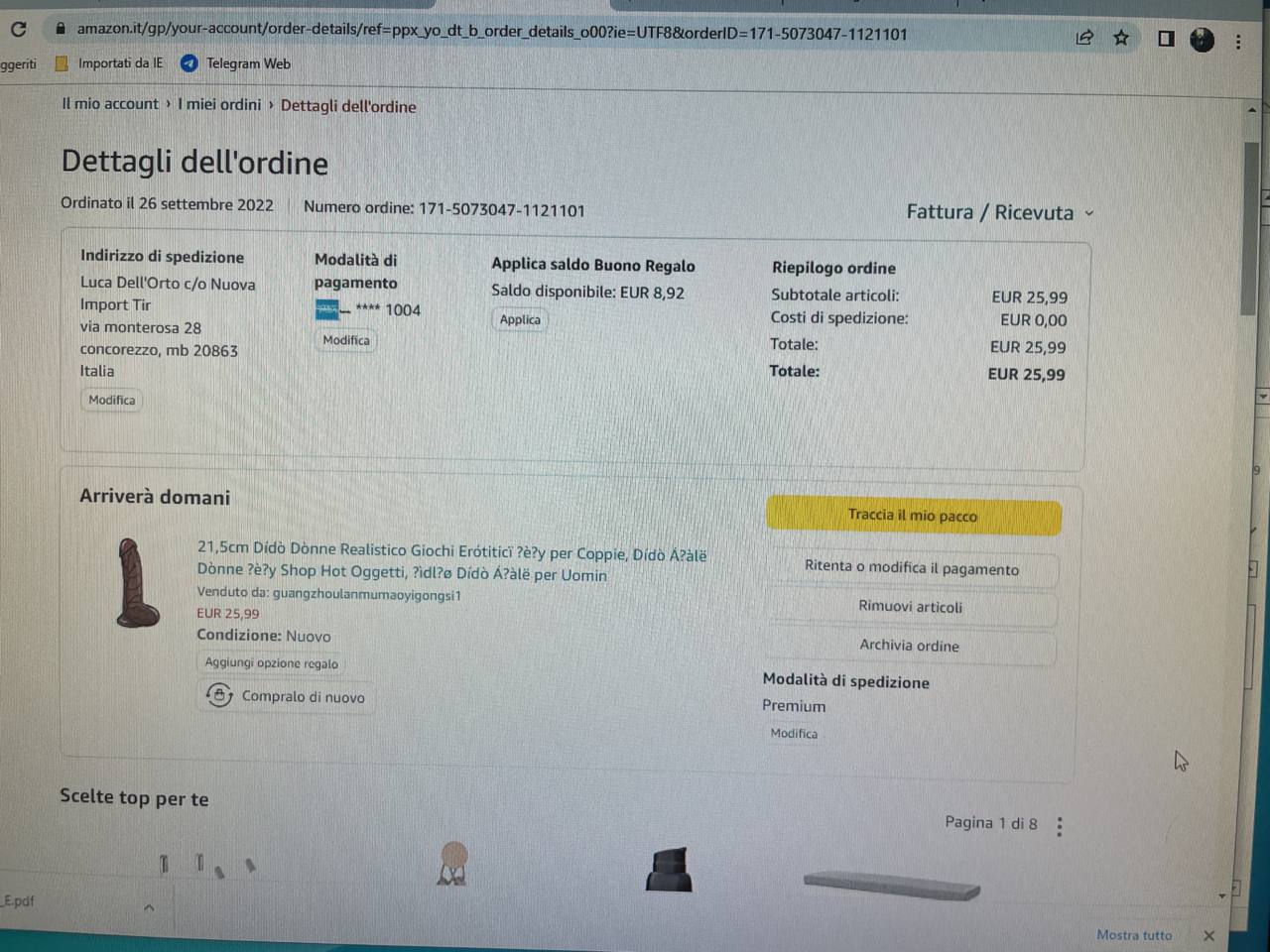Open the product image thumbnail
Image resolution: width=1270 pixels, height=952 pixels.
(x=137, y=583)
